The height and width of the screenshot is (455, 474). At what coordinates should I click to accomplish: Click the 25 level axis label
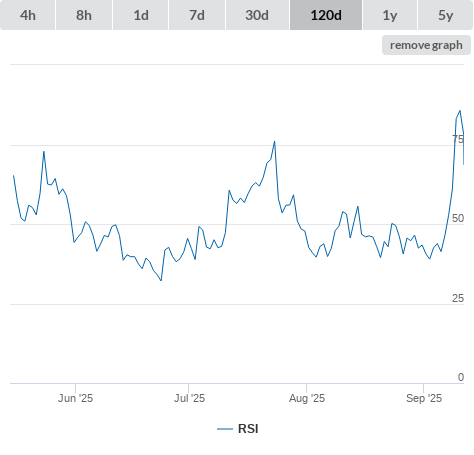(458, 298)
